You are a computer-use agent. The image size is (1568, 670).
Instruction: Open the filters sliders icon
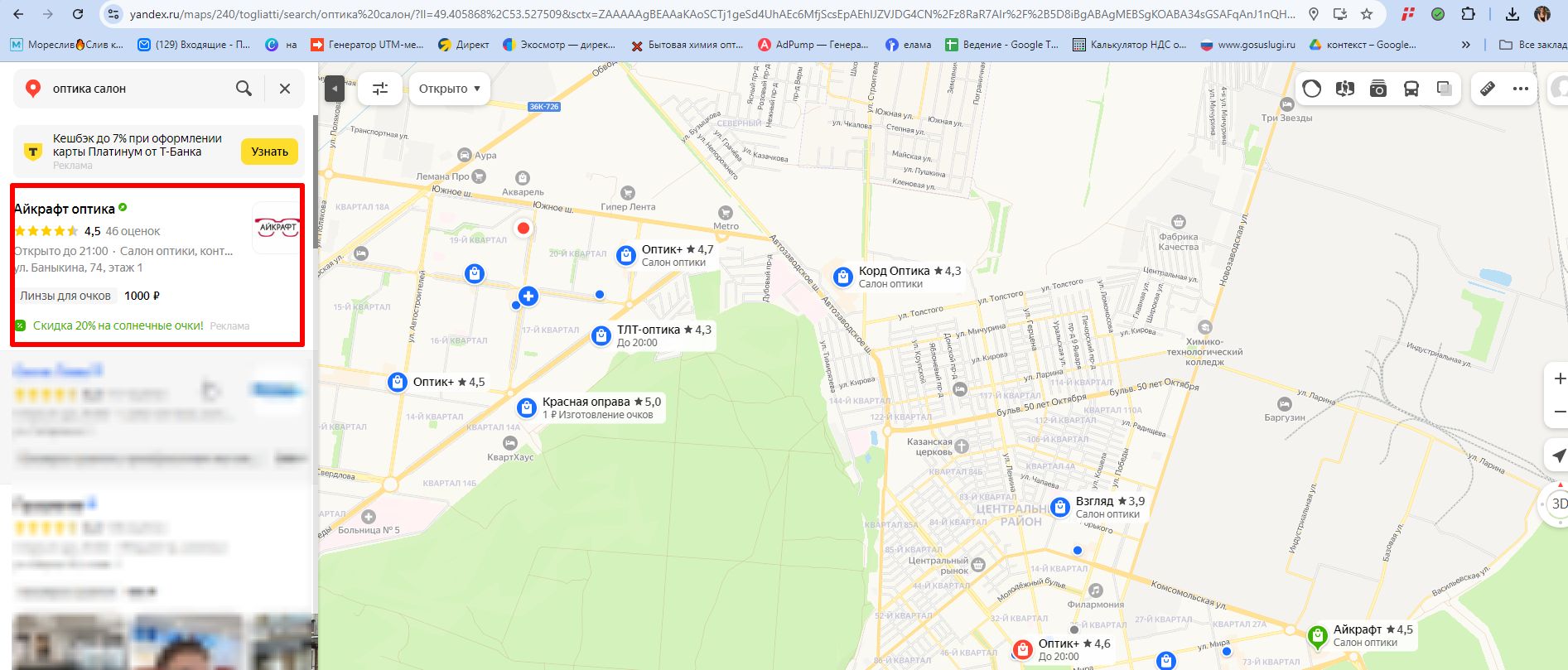380,89
